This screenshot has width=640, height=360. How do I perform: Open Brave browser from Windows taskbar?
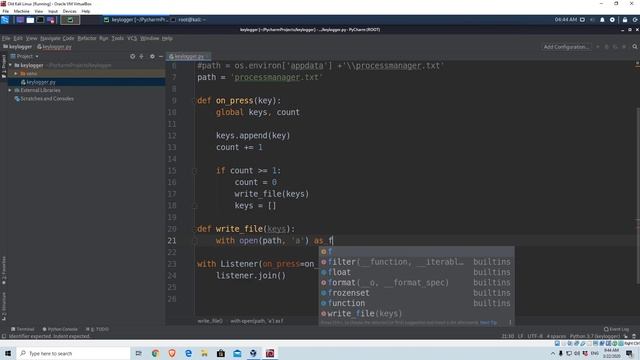pyautogui.click(x=172, y=353)
